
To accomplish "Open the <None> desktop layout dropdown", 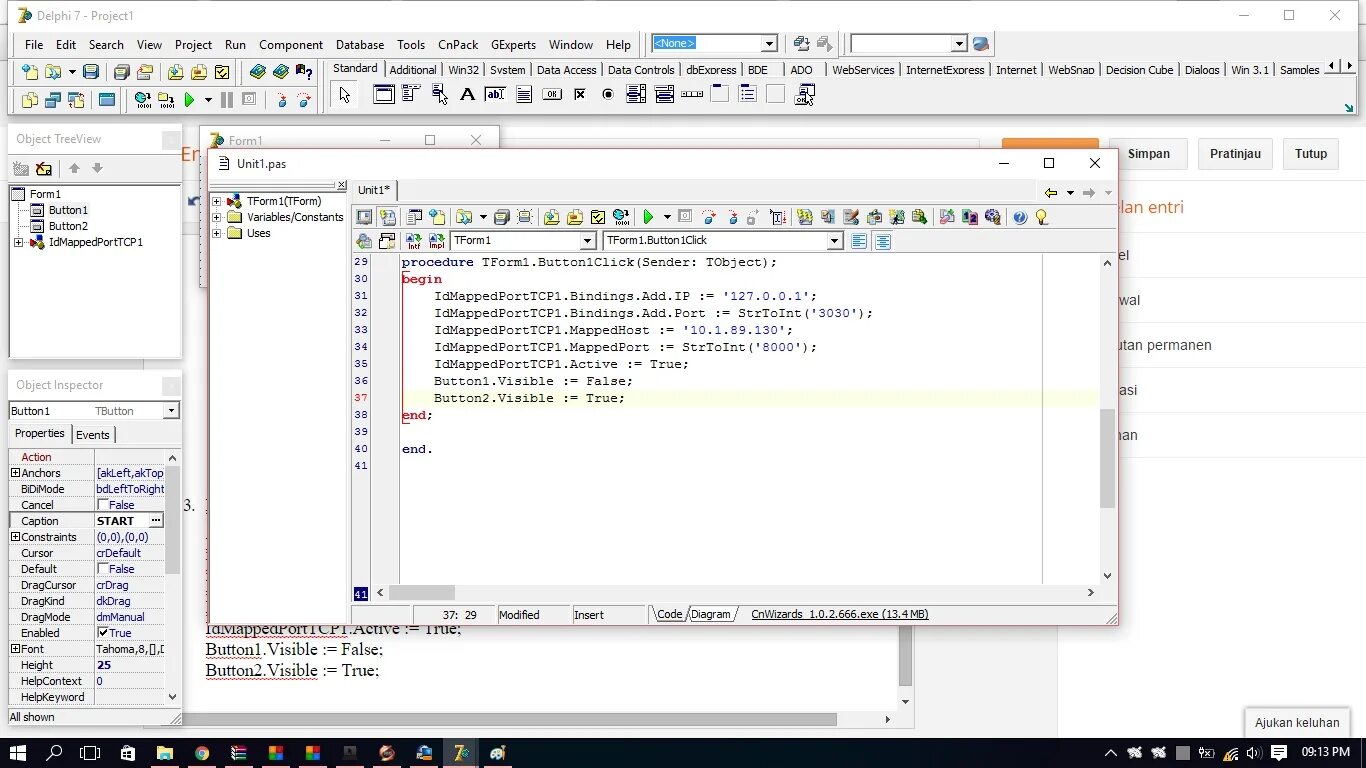I will point(769,44).
